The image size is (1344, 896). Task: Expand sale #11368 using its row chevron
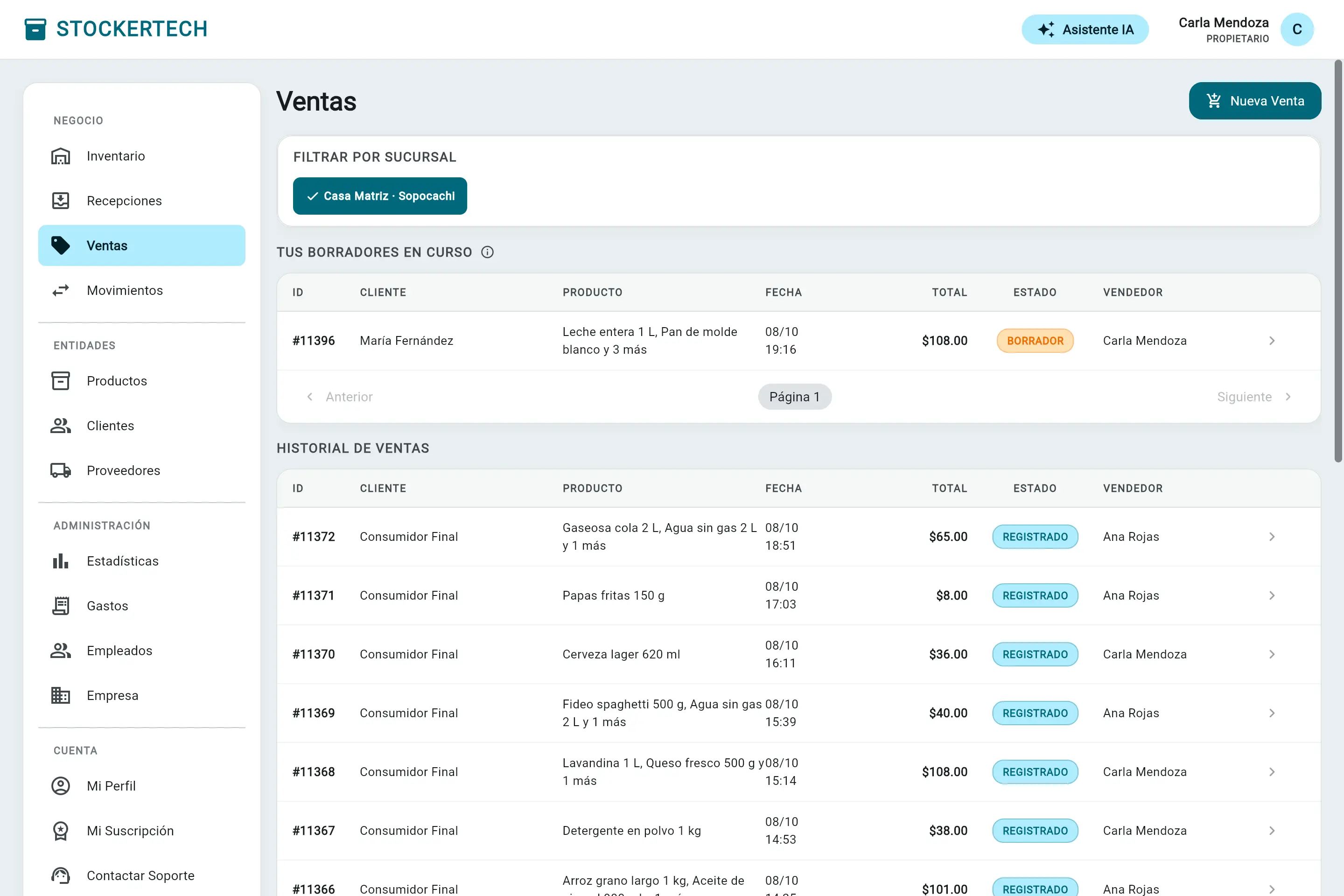click(x=1271, y=772)
